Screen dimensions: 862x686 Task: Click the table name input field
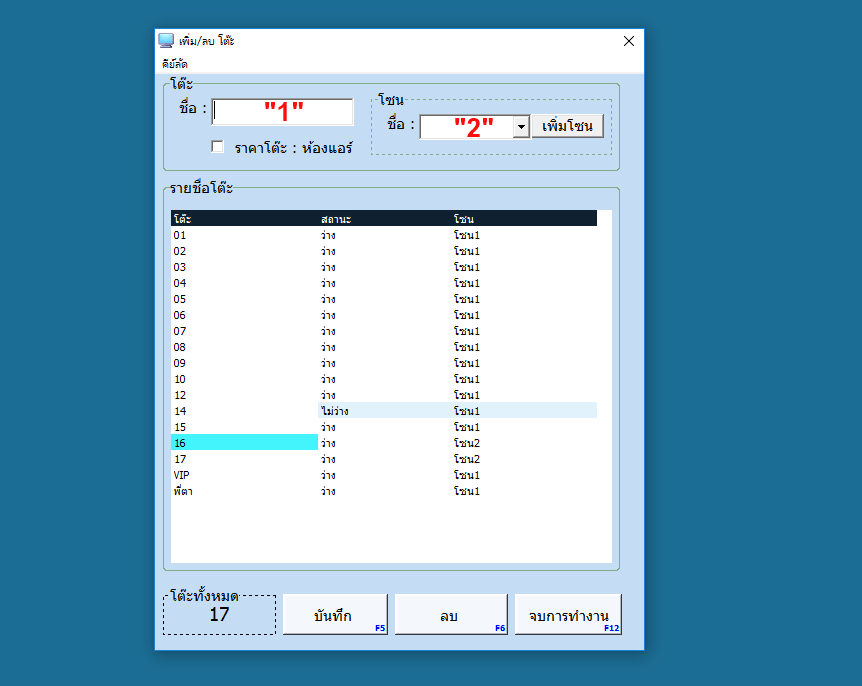point(282,112)
